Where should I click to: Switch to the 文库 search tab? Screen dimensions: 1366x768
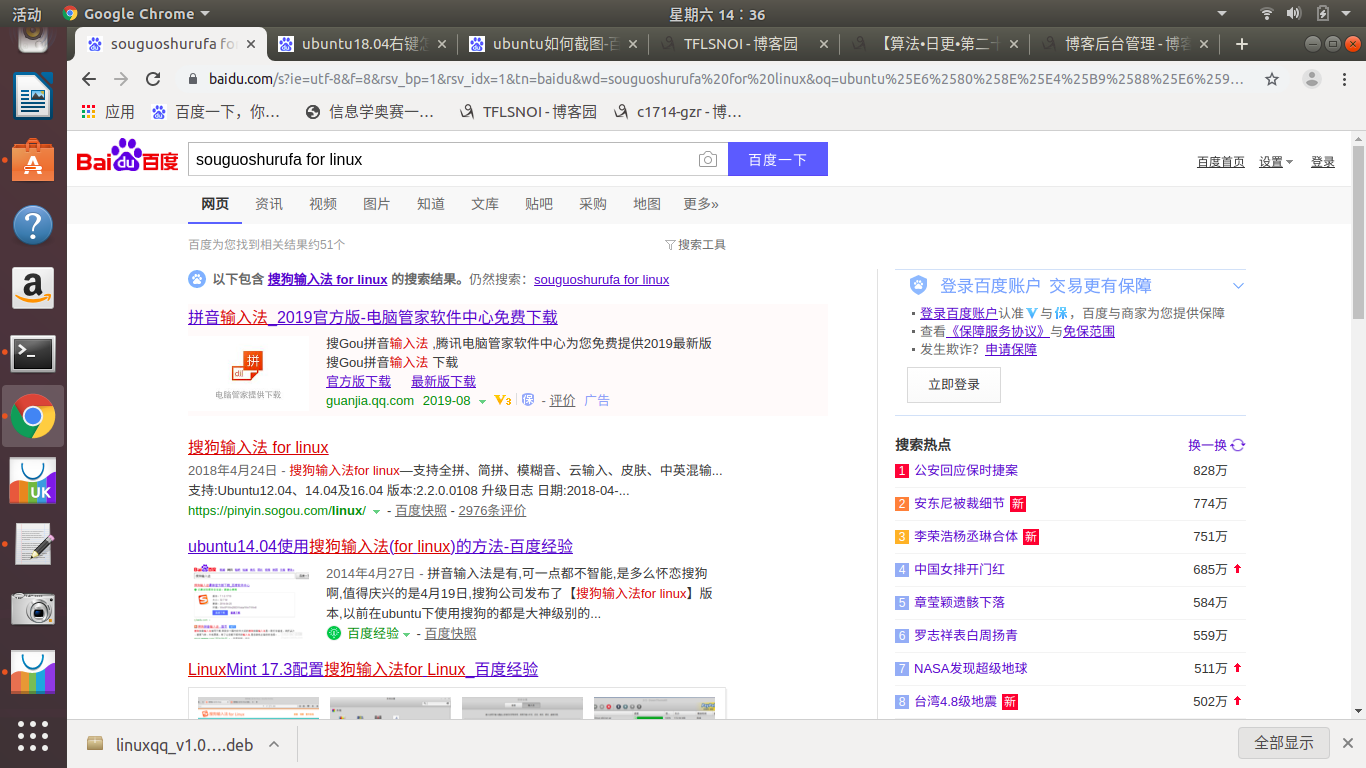click(485, 204)
